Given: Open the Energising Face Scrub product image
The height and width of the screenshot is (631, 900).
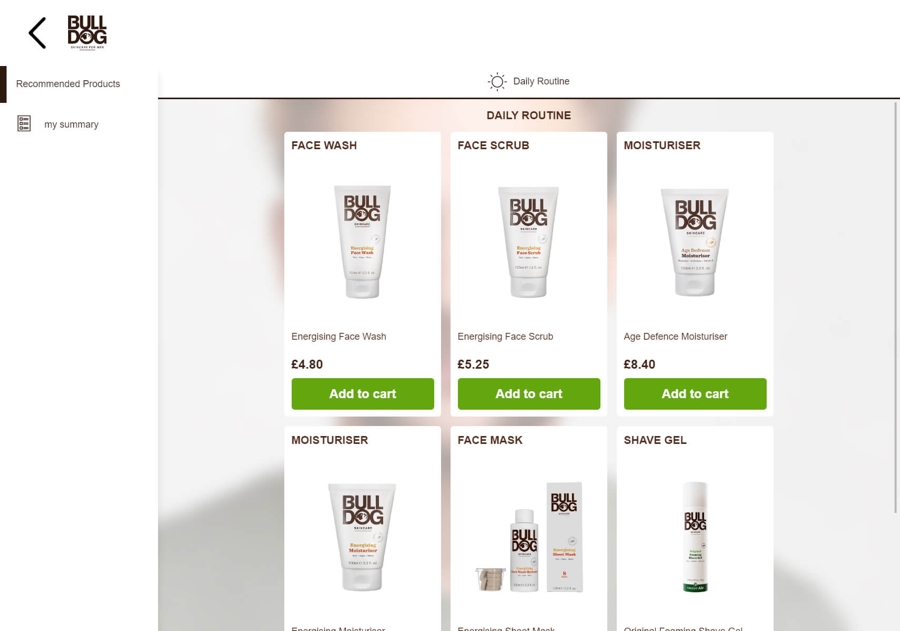Looking at the screenshot, I should tap(528, 241).
